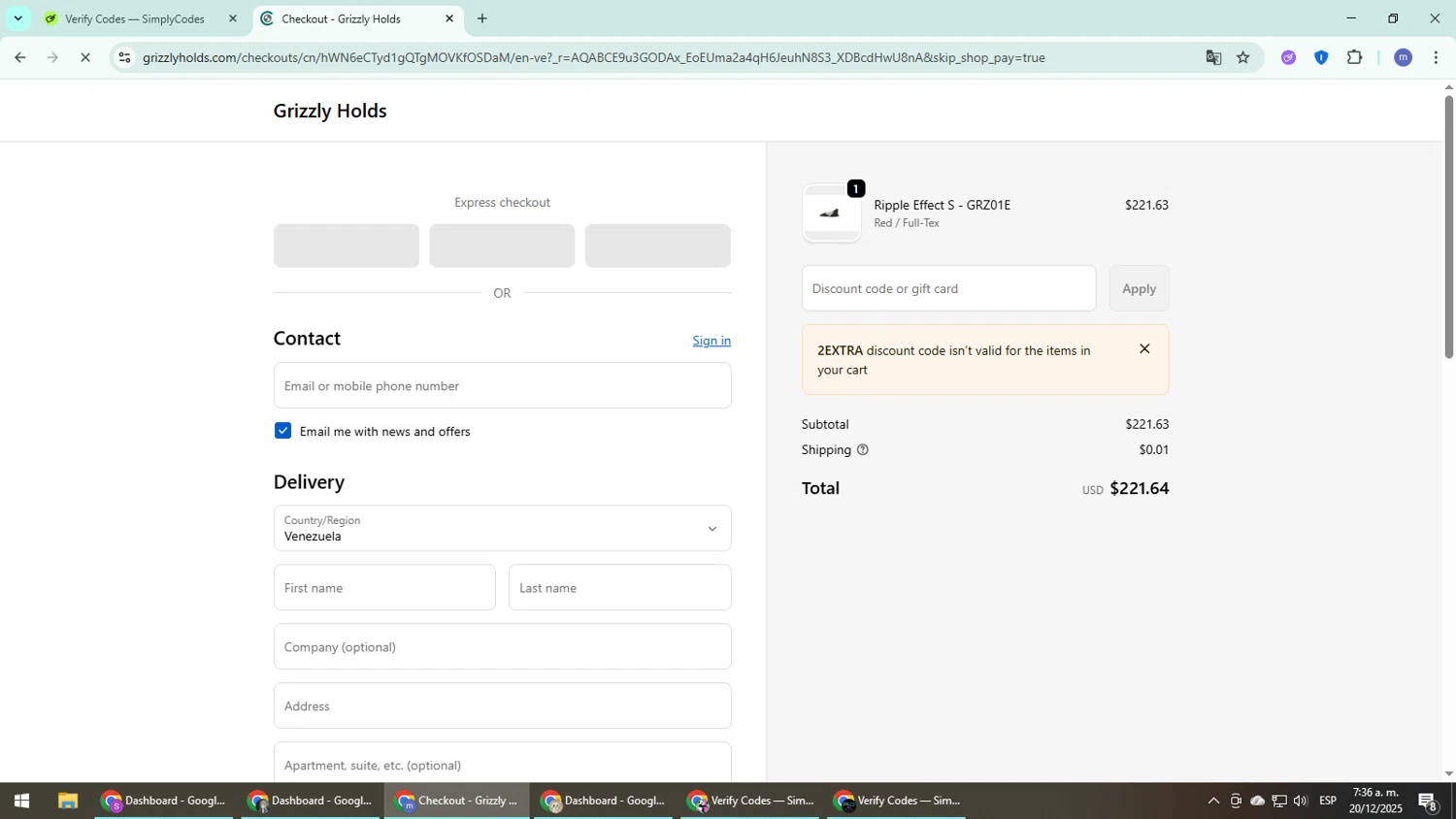This screenshot has width=1456, height=819.
Task: Click the middle express checkout button
Action: pos(502,246)
